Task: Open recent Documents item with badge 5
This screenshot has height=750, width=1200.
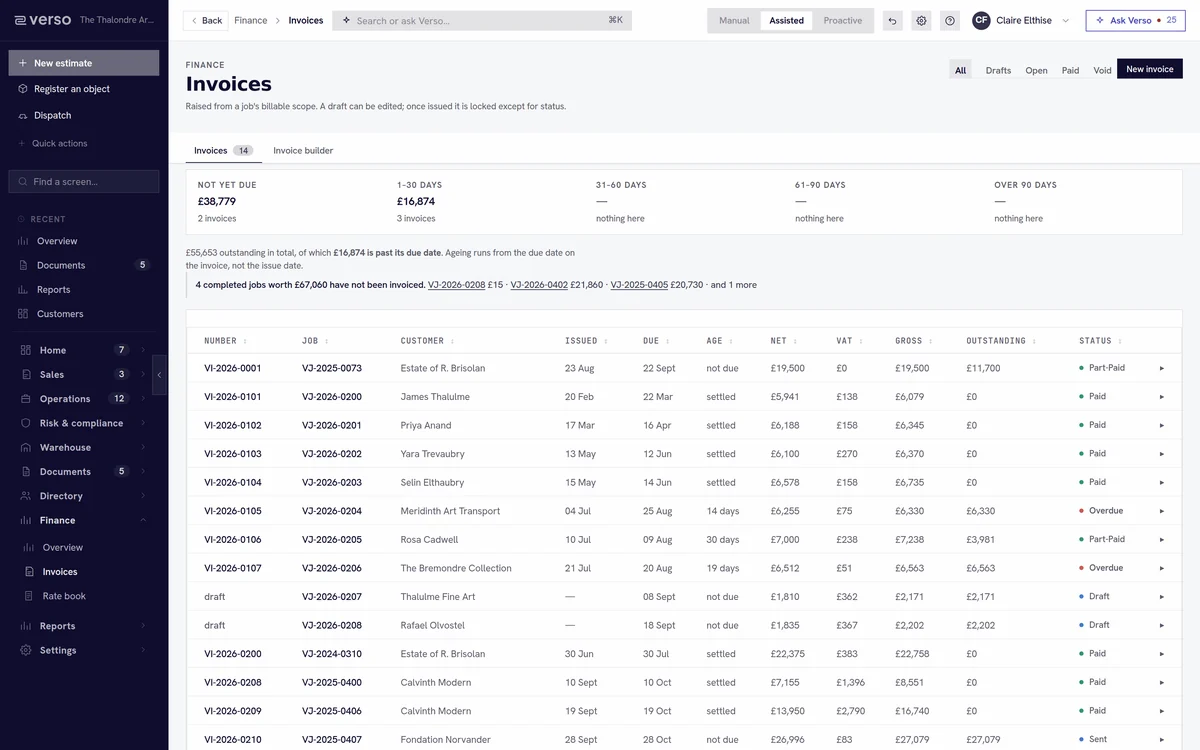Action: click(84, 265)
